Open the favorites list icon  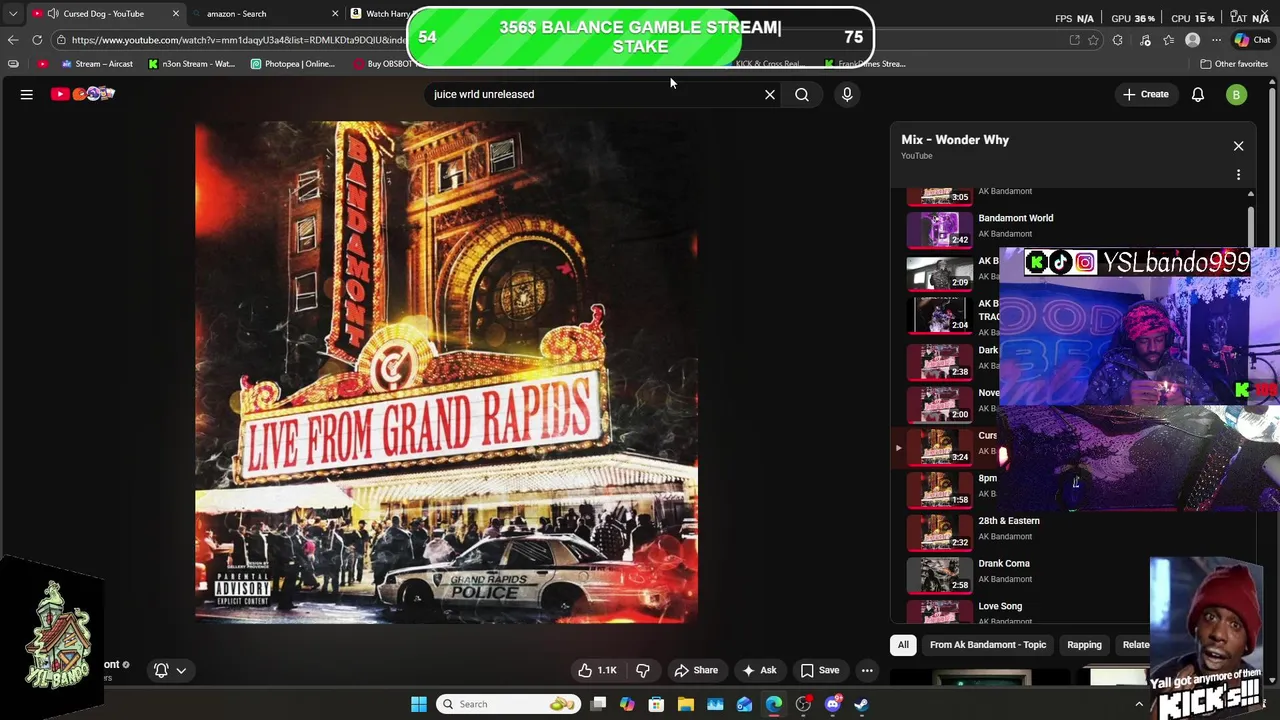coord(1169,40)
